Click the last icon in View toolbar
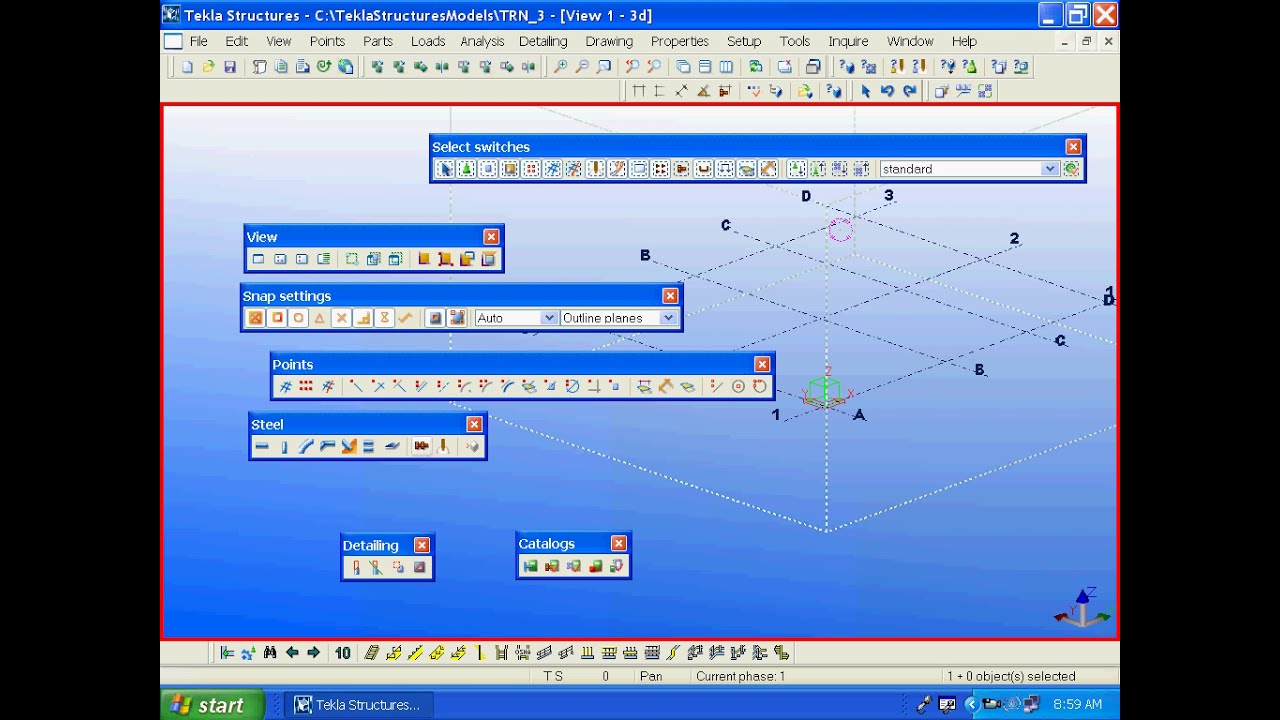The width and height of the screenshot is (1280, 720). click(488, 259)
